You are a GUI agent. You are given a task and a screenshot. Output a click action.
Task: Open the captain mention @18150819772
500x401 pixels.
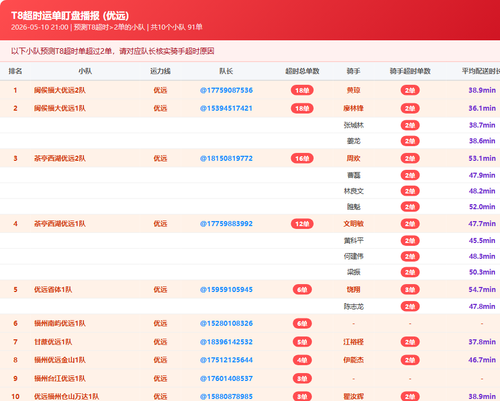coord(226,158)
